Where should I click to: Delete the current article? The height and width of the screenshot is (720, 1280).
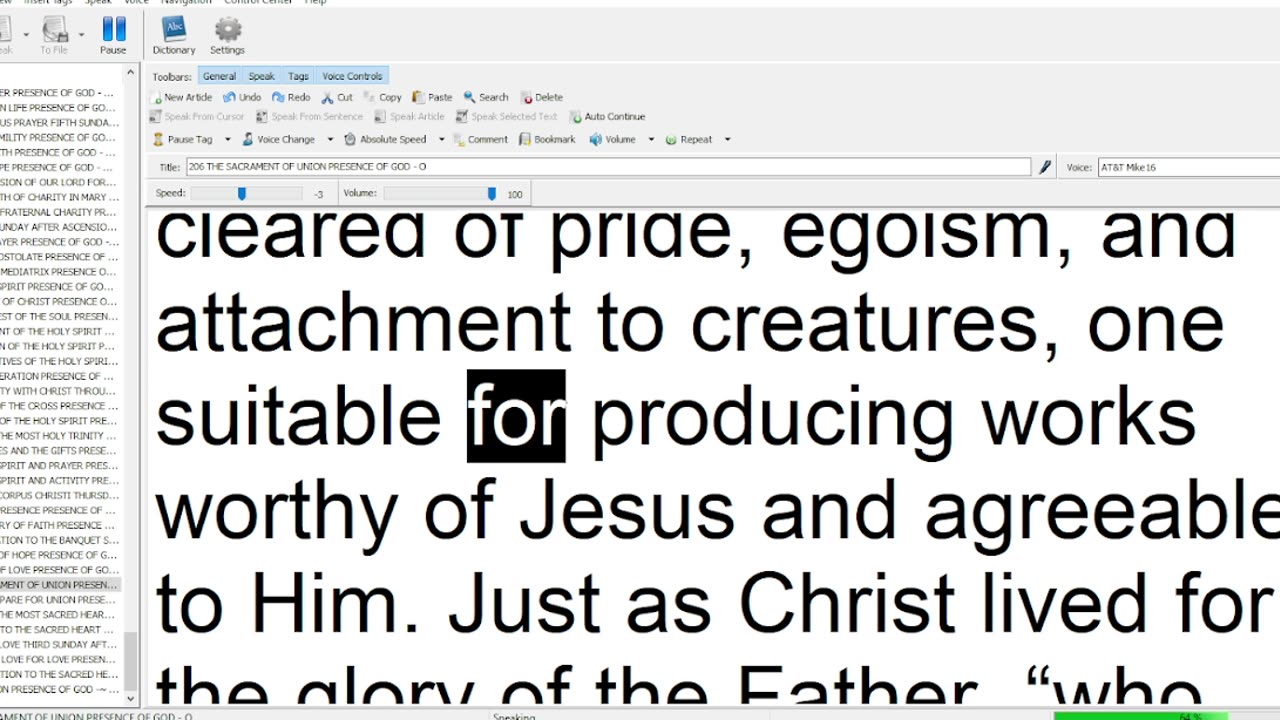(542, 97)
